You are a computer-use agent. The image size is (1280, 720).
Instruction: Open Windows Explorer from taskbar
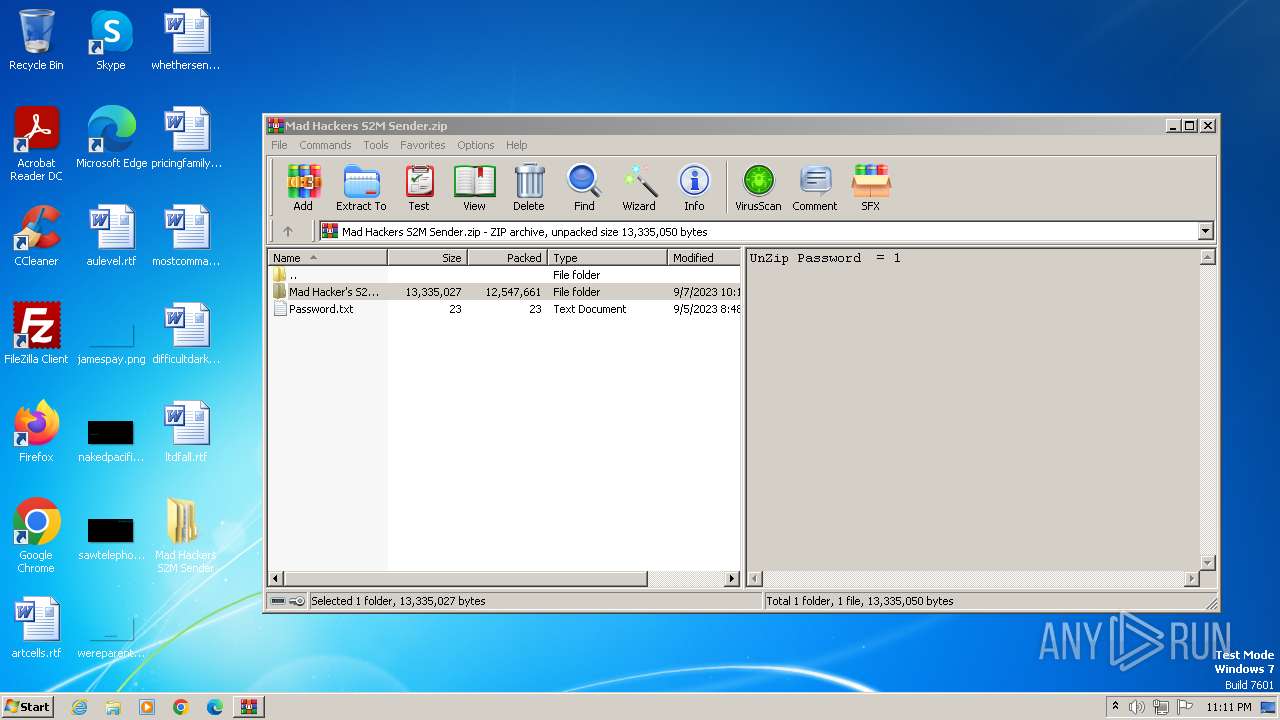click(x=113, y=707)
